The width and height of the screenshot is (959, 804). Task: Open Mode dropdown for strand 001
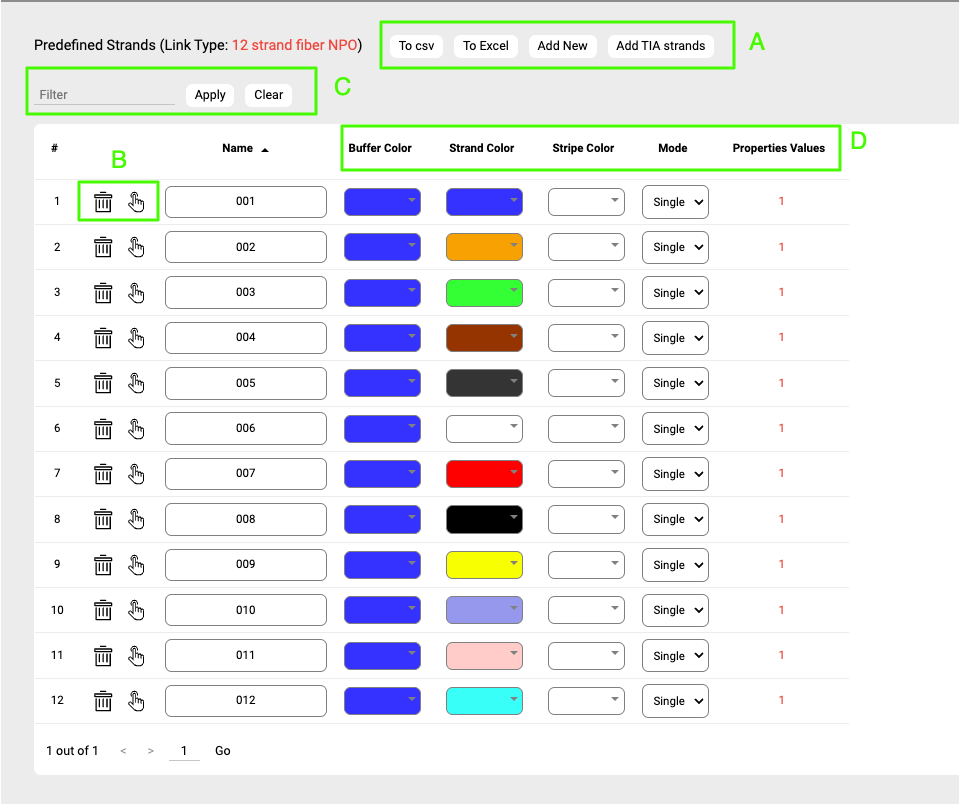coord(675,202)
